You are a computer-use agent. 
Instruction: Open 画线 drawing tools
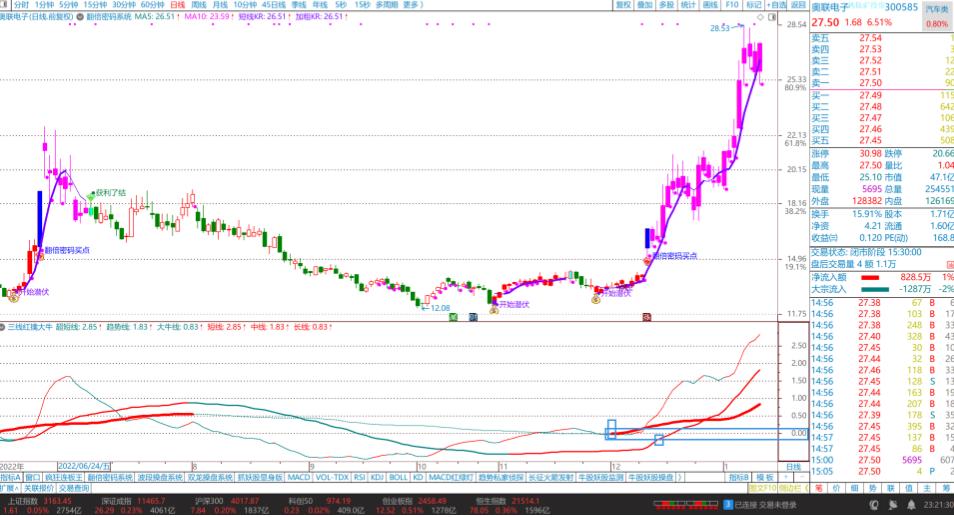[710, 5]
